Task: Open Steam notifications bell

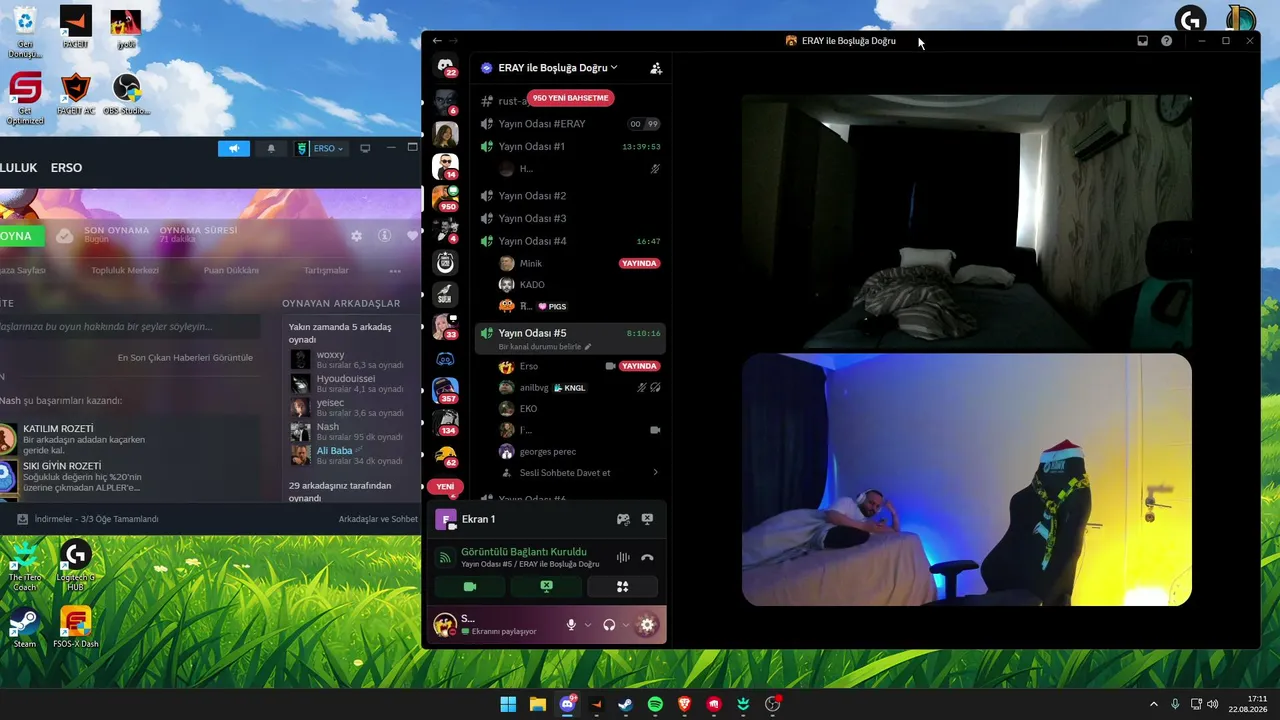Action: [271, 149]
